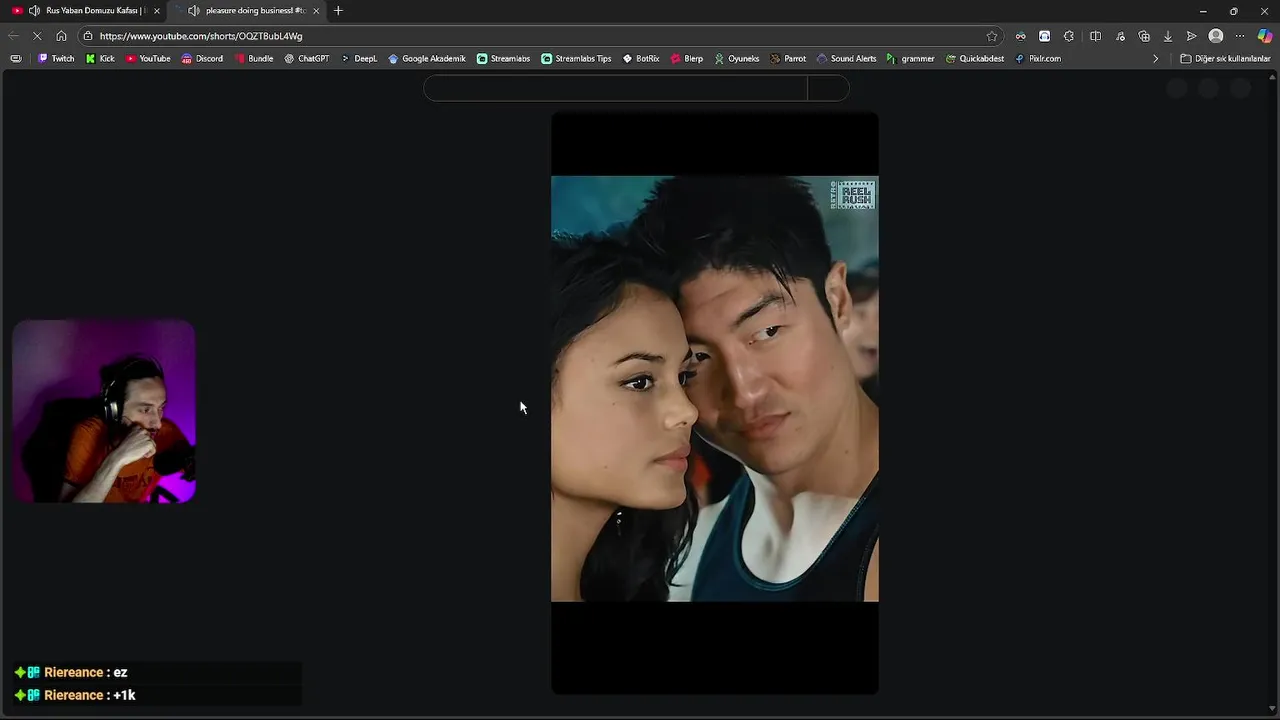Open a new browser tab
The width and height of the screenshot is (1280, 720).
pos(338,11)
